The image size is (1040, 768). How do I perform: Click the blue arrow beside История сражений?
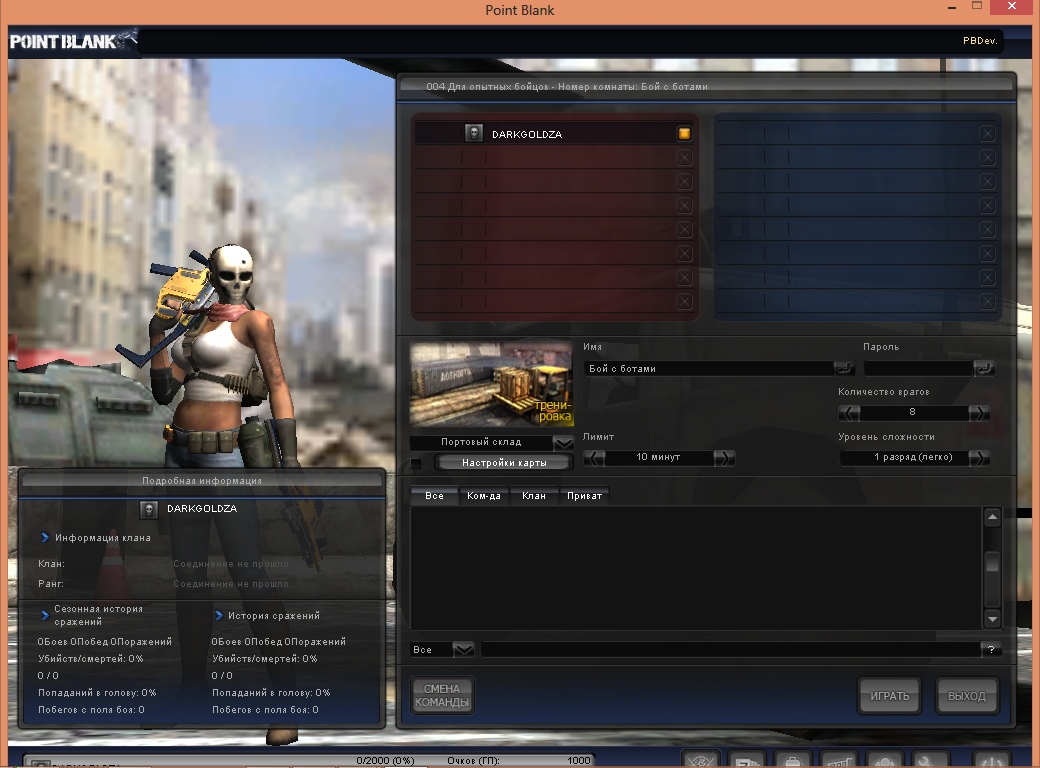tap(219, 615)
